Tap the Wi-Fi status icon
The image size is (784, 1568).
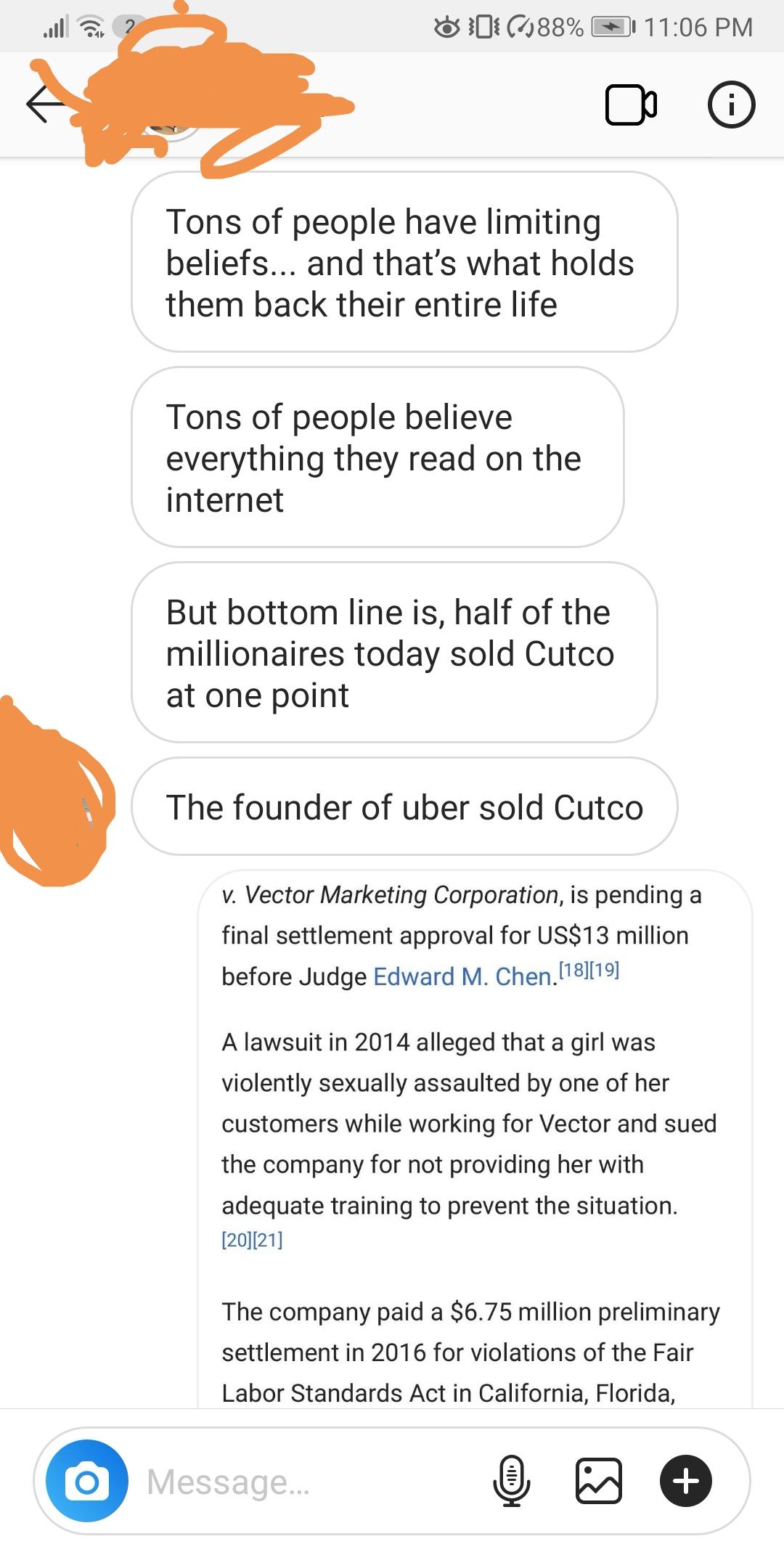(91, 28)
